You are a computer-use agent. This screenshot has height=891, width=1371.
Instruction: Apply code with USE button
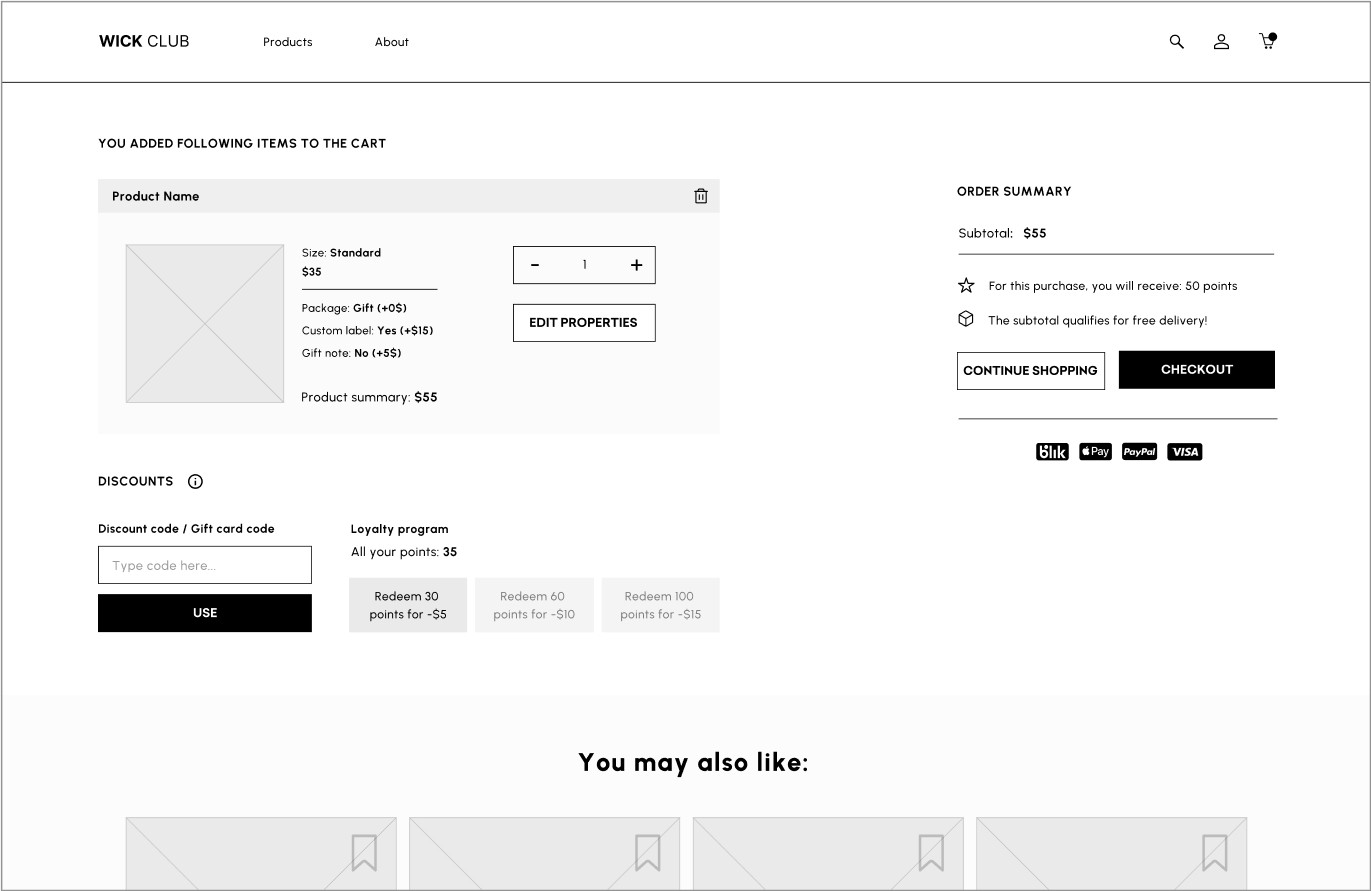click(205, 613)
